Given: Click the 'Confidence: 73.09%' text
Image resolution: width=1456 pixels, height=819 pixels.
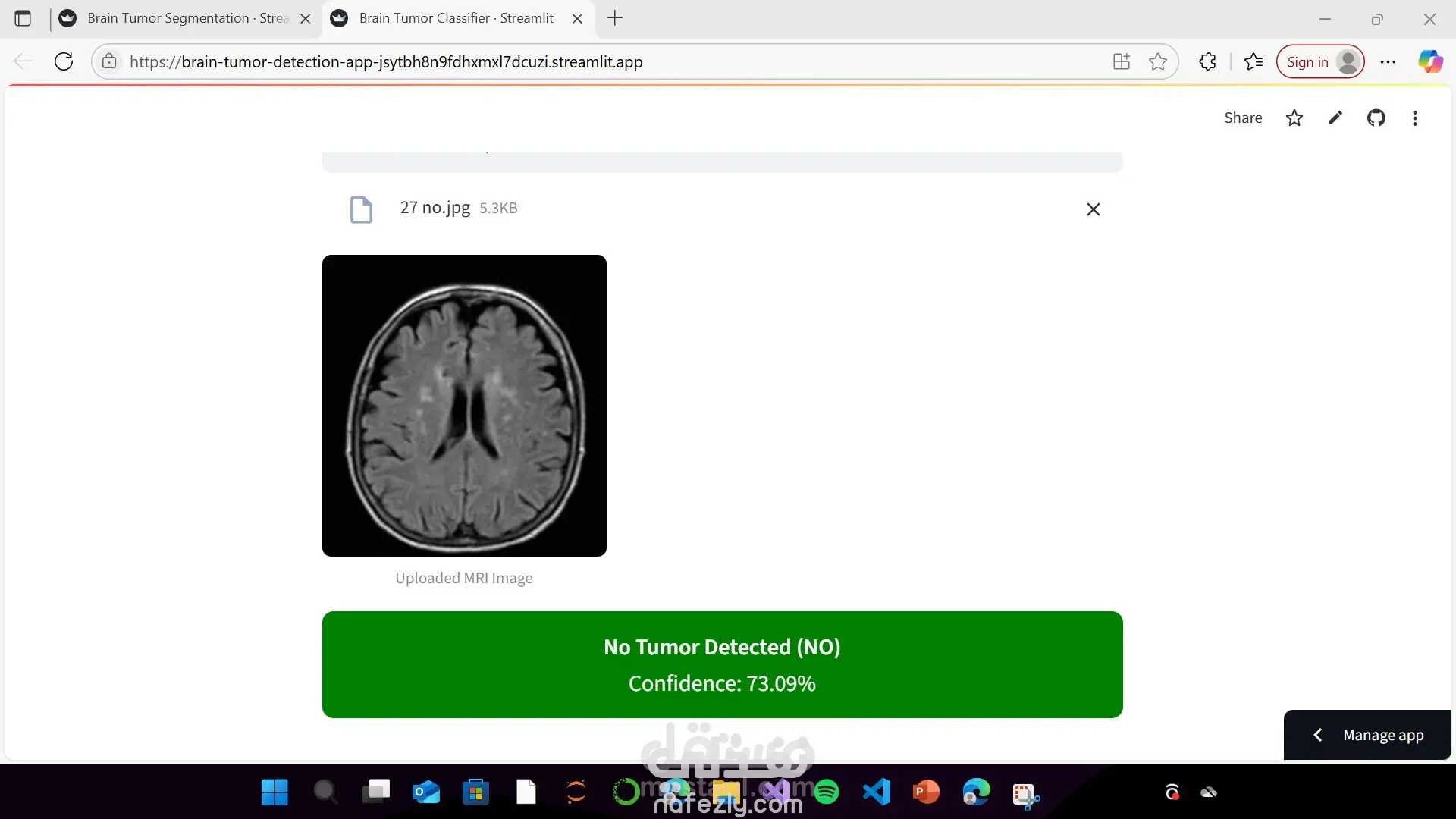Looking at the screenshot, I should tap(722, 683).
